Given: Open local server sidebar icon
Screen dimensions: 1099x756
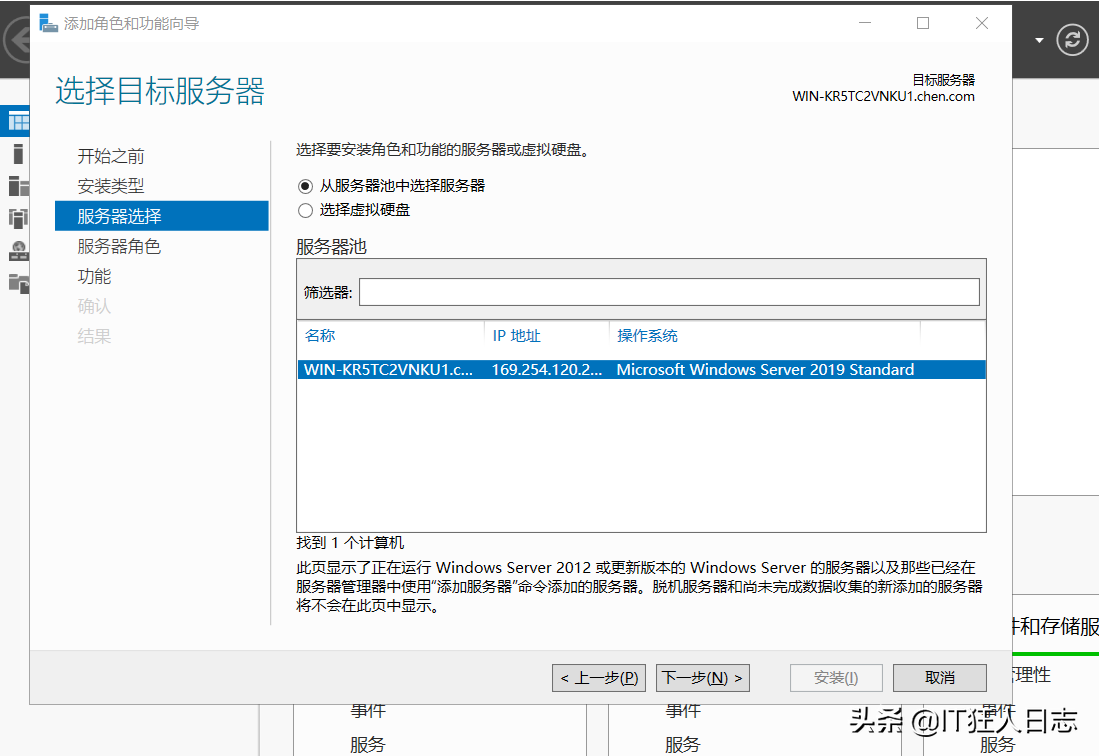Looking at the screenshot, I should [18, 153].
